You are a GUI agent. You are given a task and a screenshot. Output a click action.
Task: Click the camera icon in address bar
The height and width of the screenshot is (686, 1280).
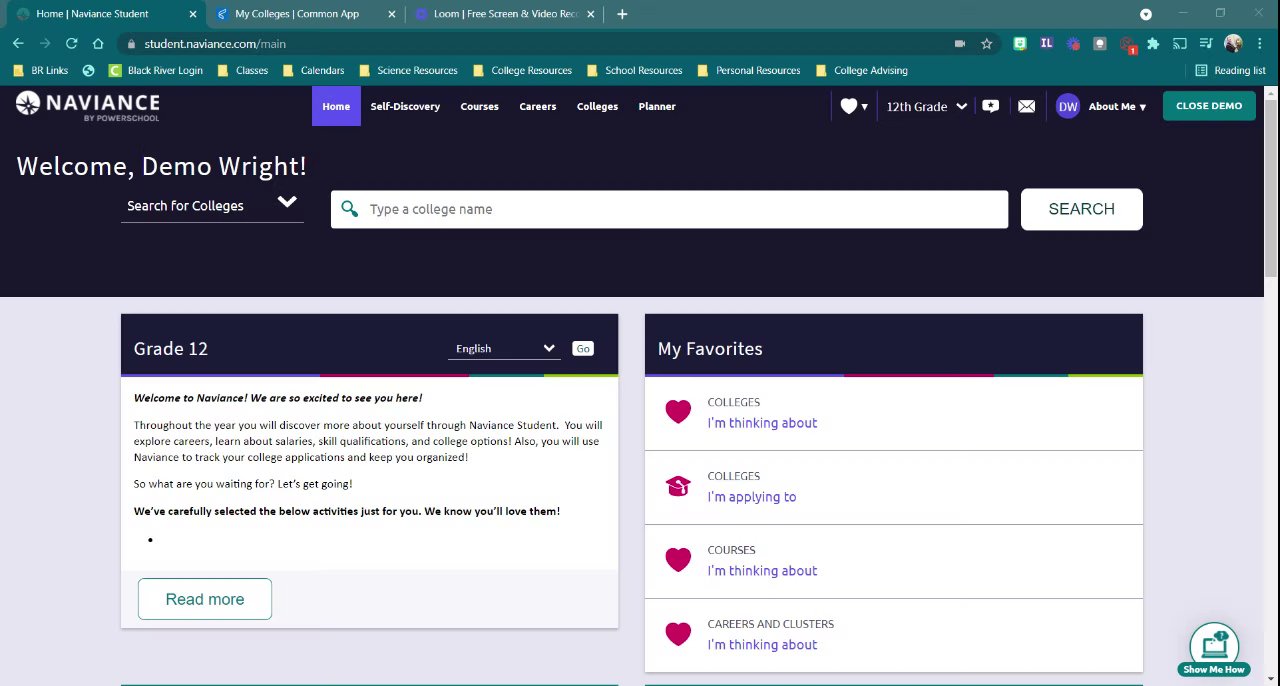[960, 44]
